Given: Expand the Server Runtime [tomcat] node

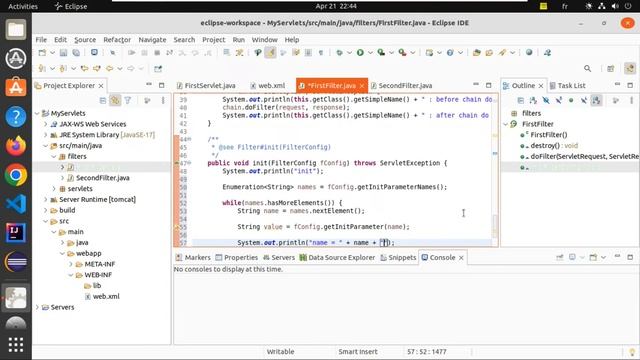Looking at the screenshot, I should coord(46,200).
